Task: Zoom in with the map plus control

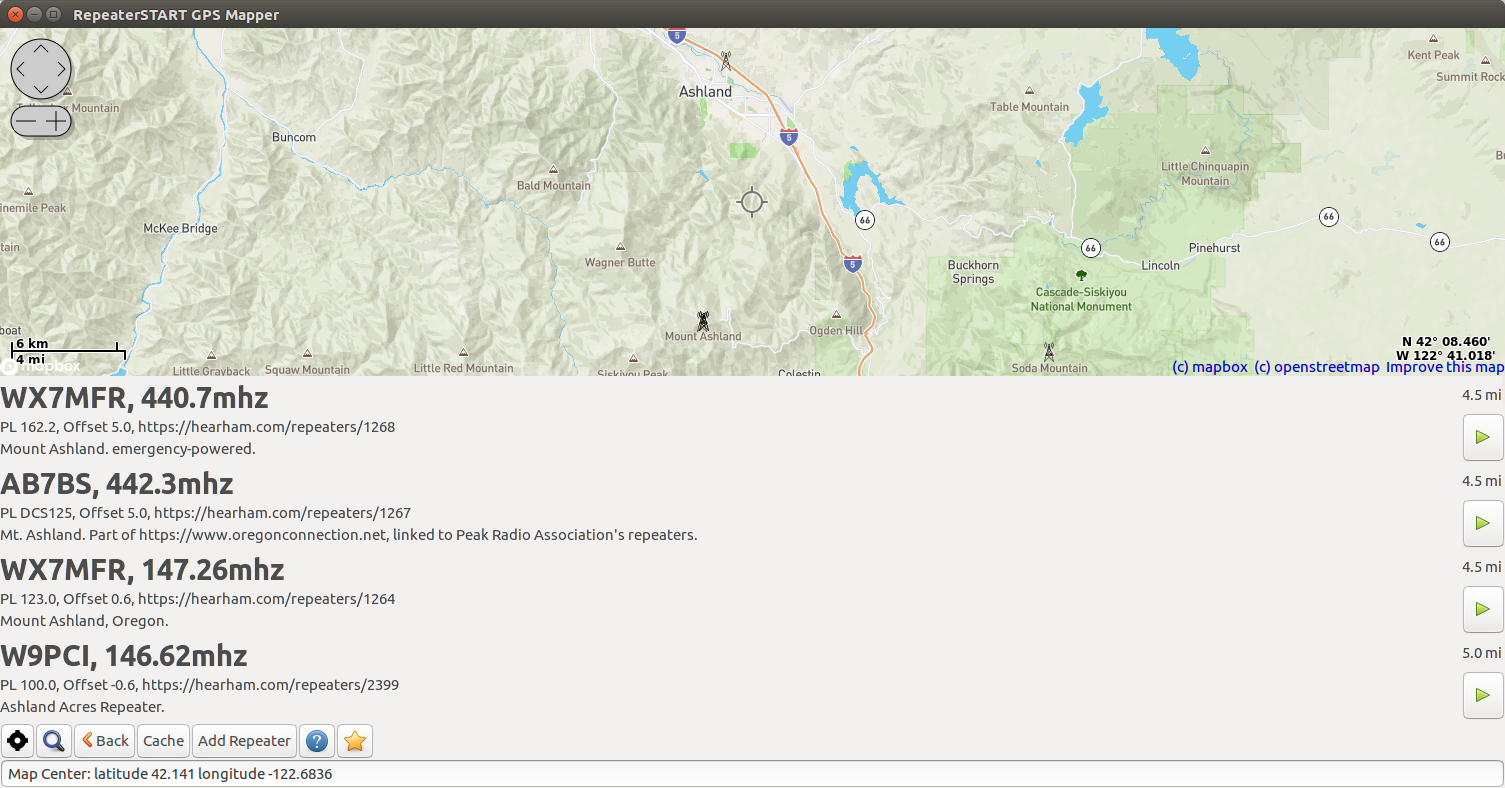Action: click(55, 120)
